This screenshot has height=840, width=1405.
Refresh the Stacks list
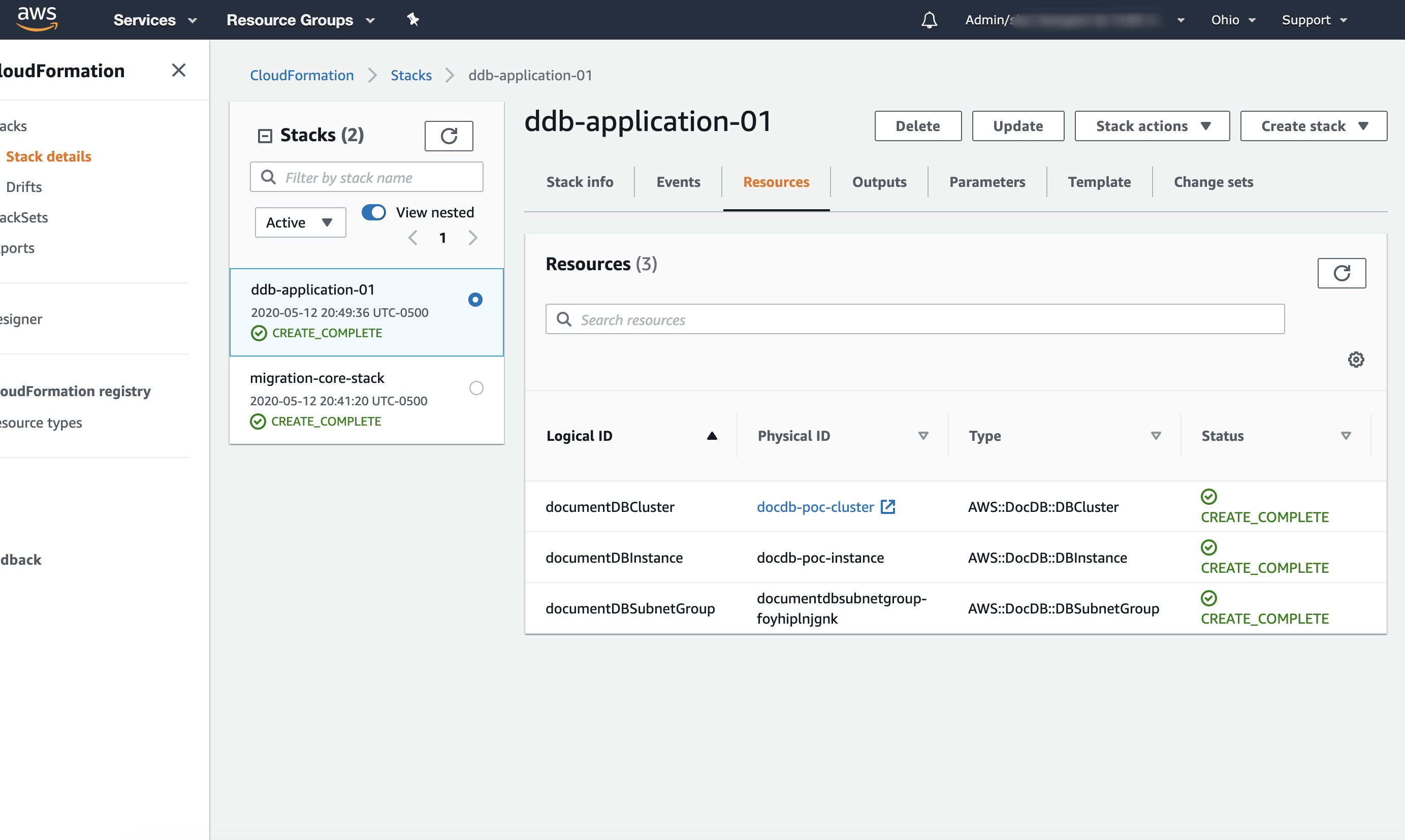449,136
